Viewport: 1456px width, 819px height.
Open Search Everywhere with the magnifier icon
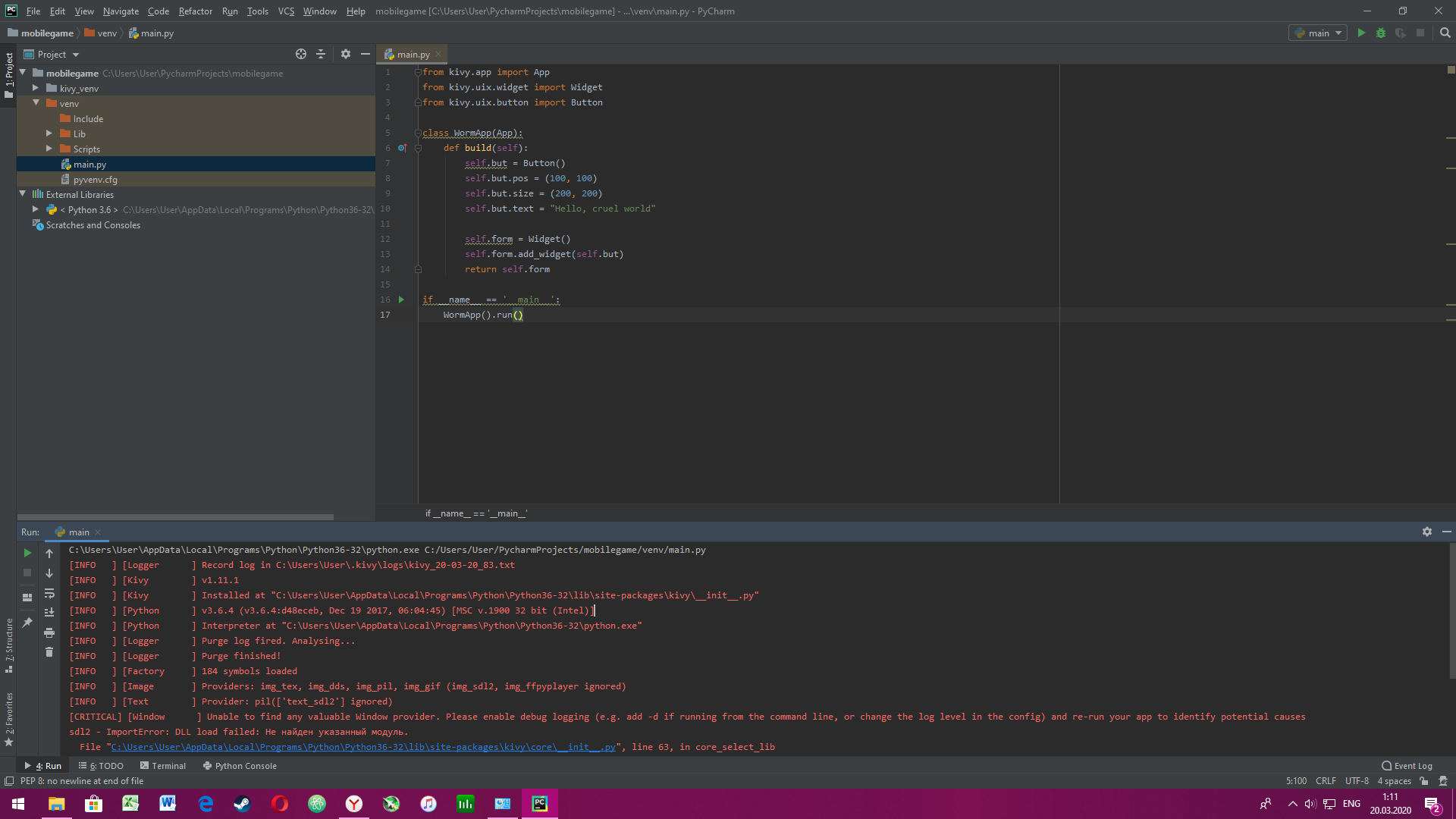pyautogui.click(x=1445, y=33)
